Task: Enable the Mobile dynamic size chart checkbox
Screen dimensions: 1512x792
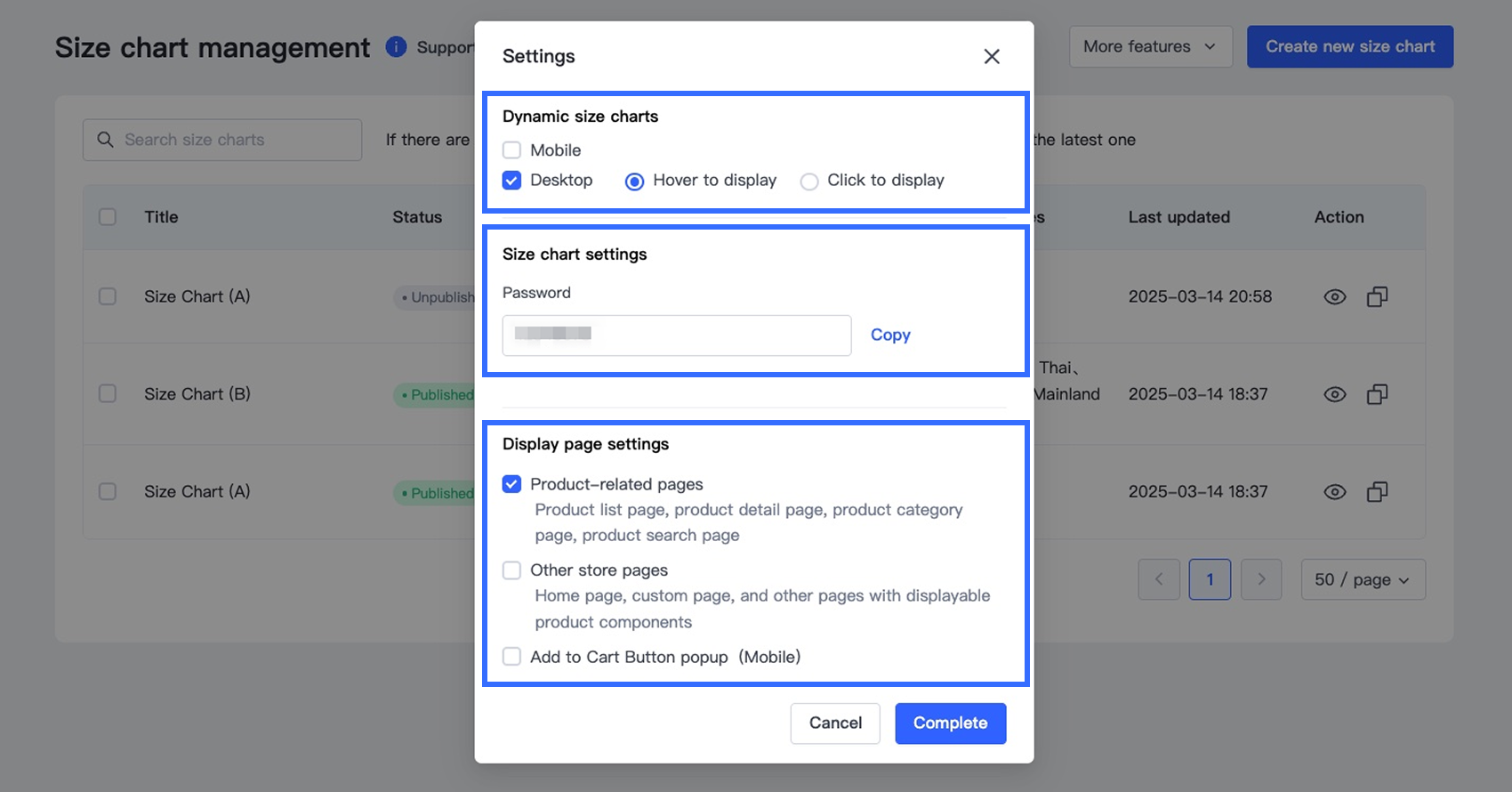Action: pyautogui.click(x=512, y=150)
